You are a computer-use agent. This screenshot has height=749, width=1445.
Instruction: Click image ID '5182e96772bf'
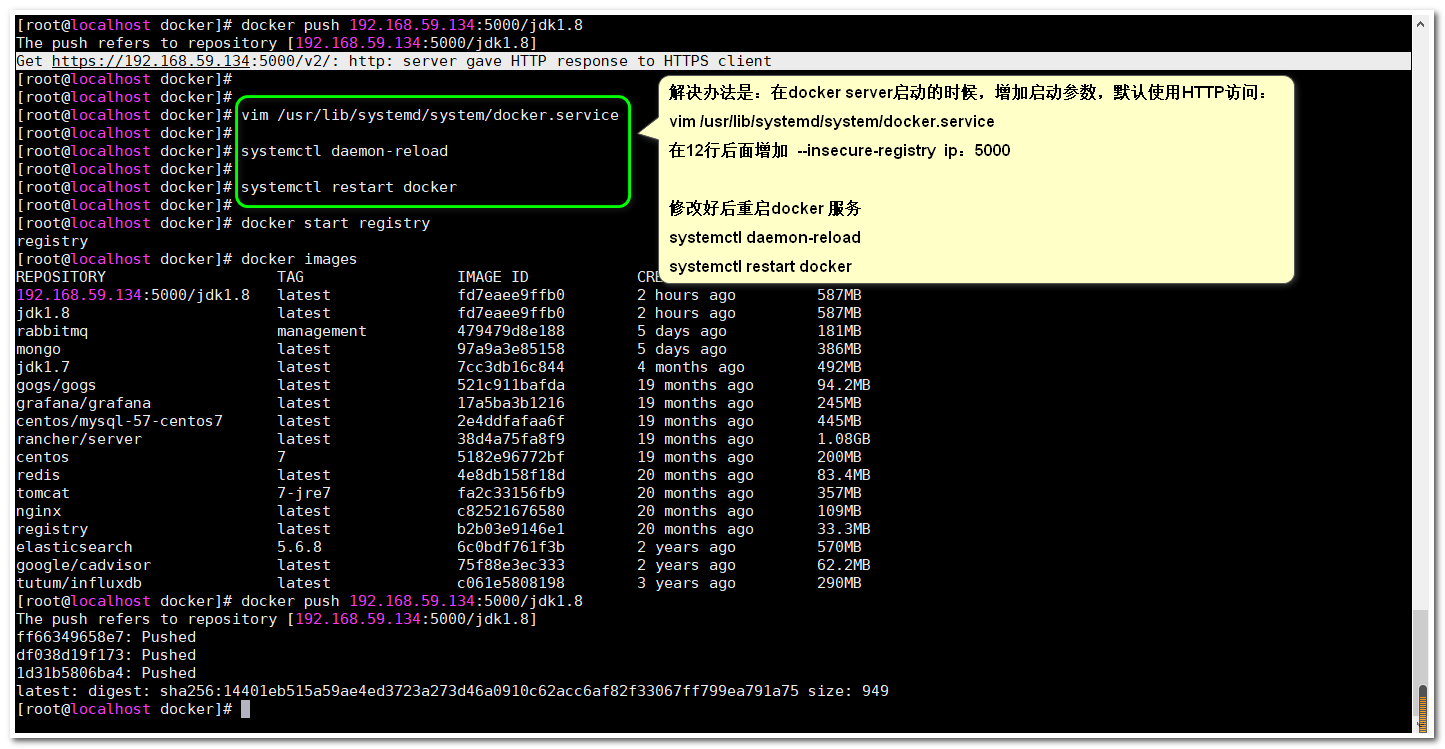(x=511, y=457)
